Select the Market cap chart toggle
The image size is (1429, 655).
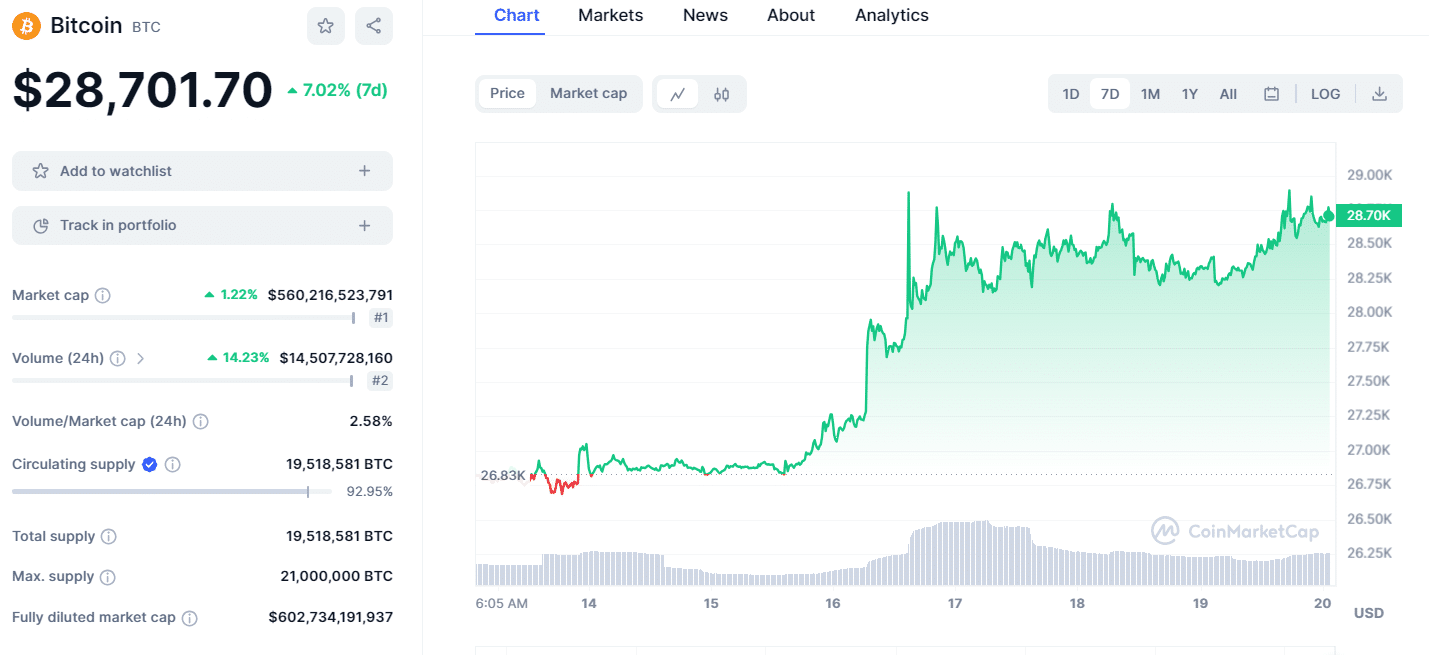tap(589, 93)
